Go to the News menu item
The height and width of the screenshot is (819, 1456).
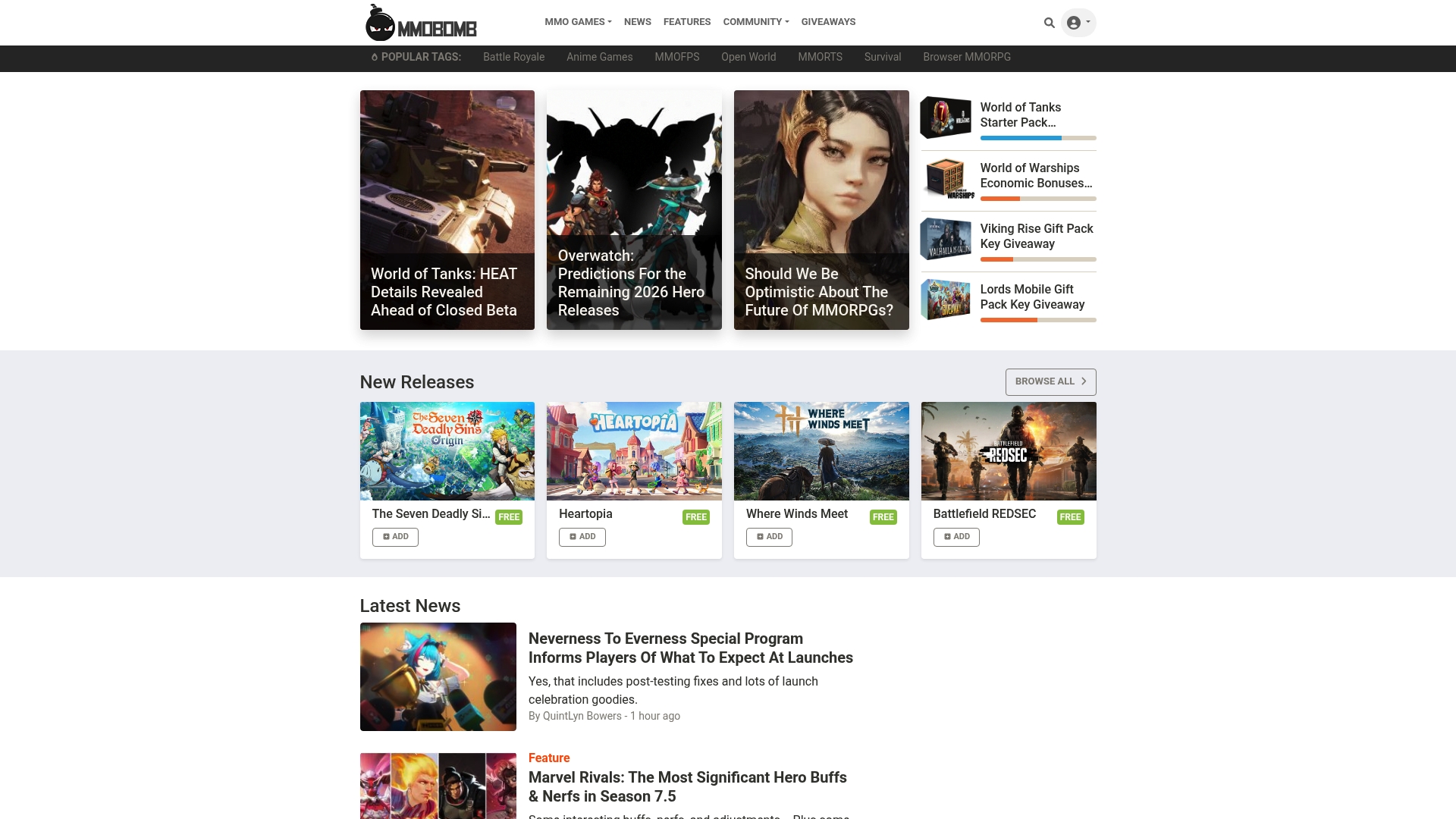click(637, 22)
